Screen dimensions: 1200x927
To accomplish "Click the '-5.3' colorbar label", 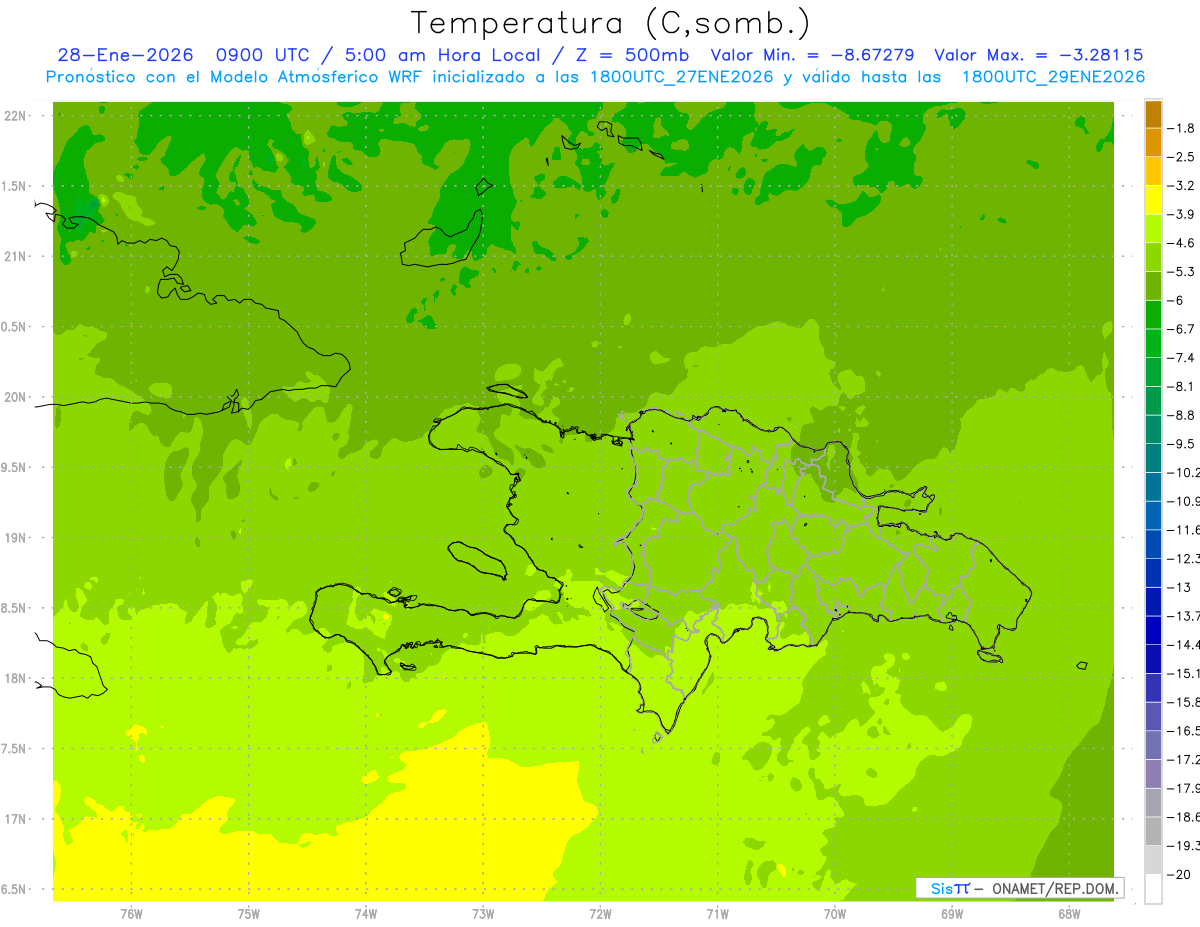I will (x=1181, y=272).
